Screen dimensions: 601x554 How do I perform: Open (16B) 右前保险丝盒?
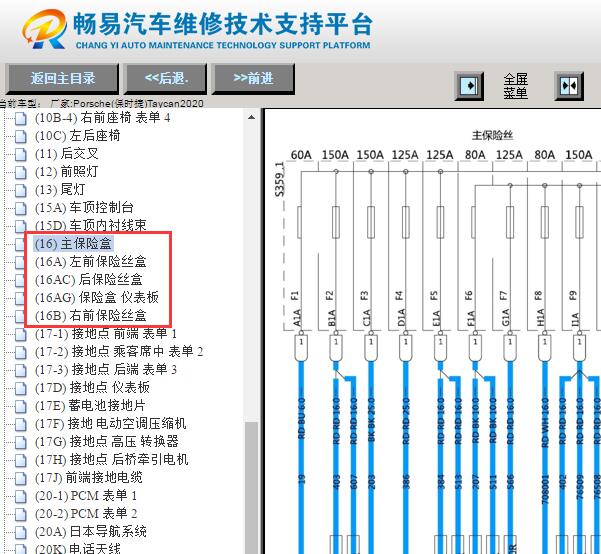(90, 316)
